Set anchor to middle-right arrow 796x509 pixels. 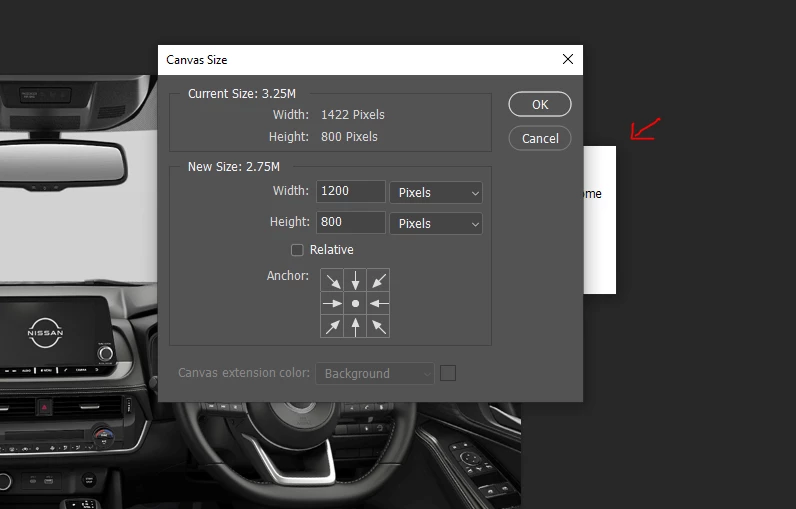tap(378, 303)
